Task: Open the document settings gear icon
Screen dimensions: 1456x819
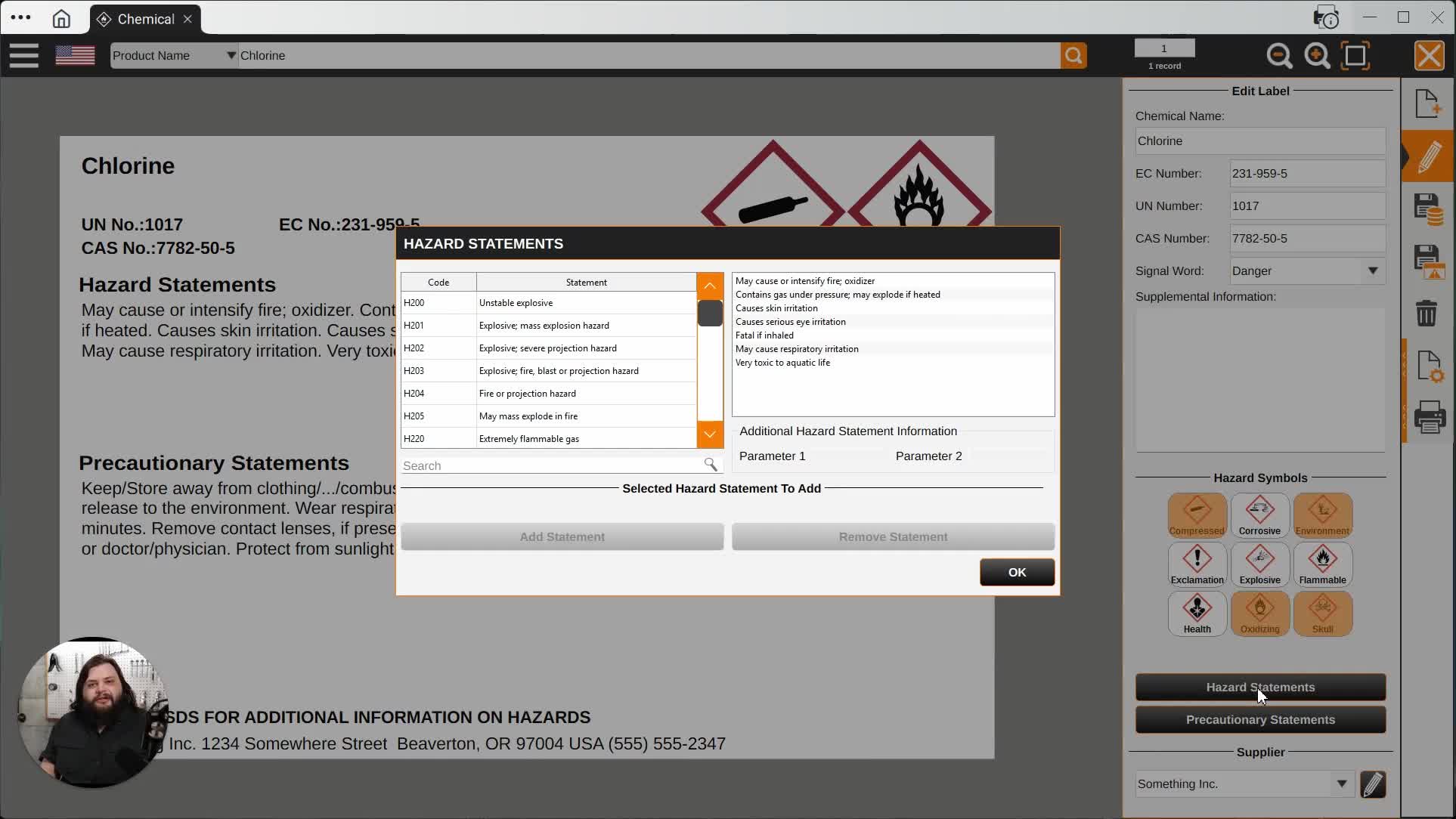Action: (x=1429, y=366)
